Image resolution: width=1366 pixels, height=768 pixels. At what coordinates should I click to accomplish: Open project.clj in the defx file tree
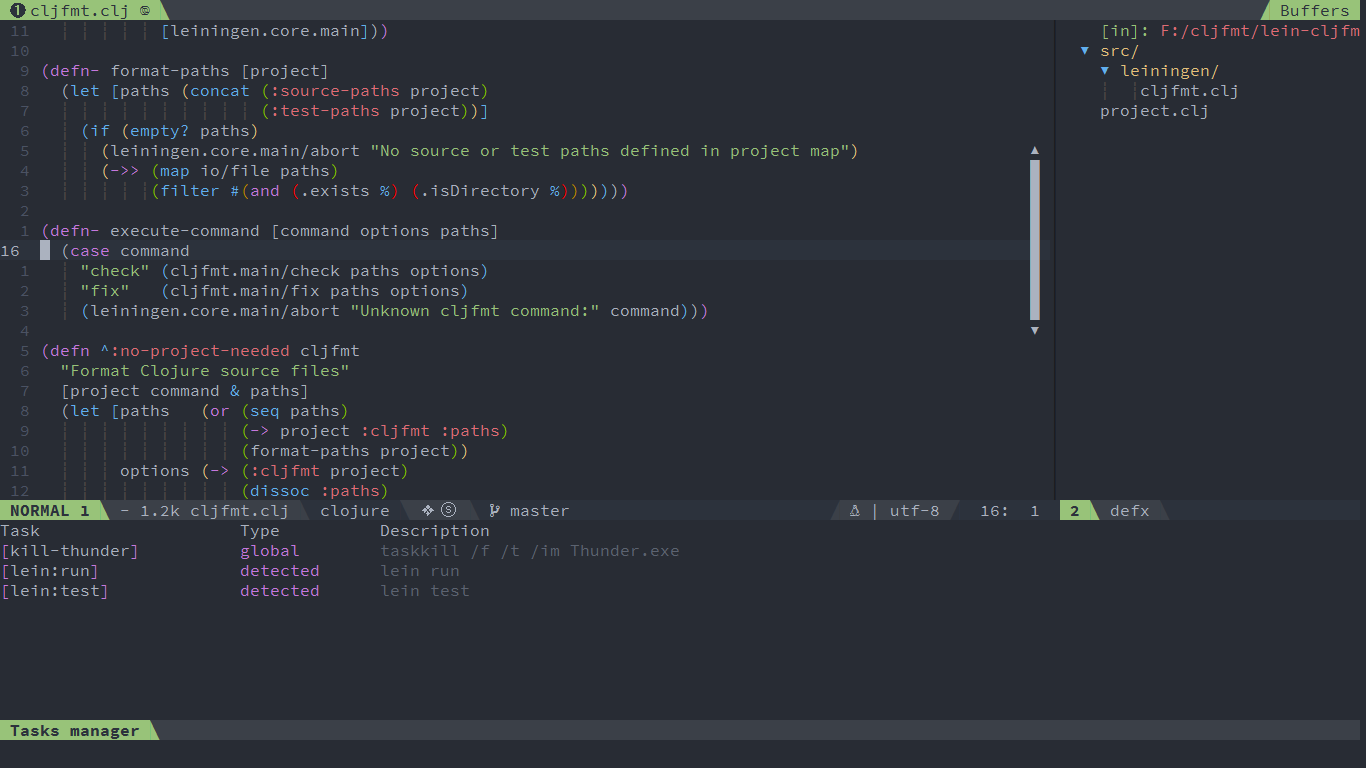1154,111
